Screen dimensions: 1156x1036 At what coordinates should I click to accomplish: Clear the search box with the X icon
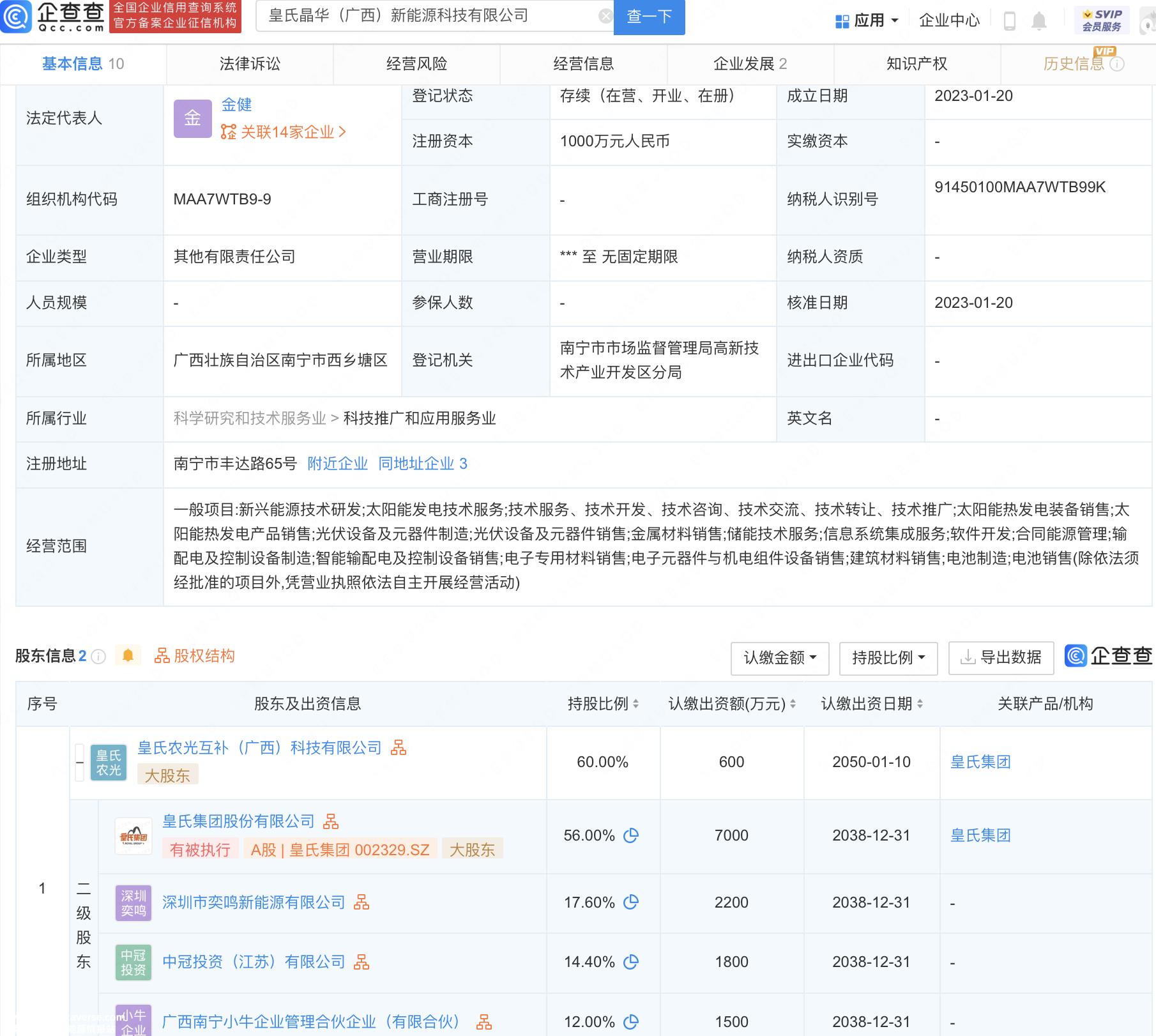[x=605, y=17]
